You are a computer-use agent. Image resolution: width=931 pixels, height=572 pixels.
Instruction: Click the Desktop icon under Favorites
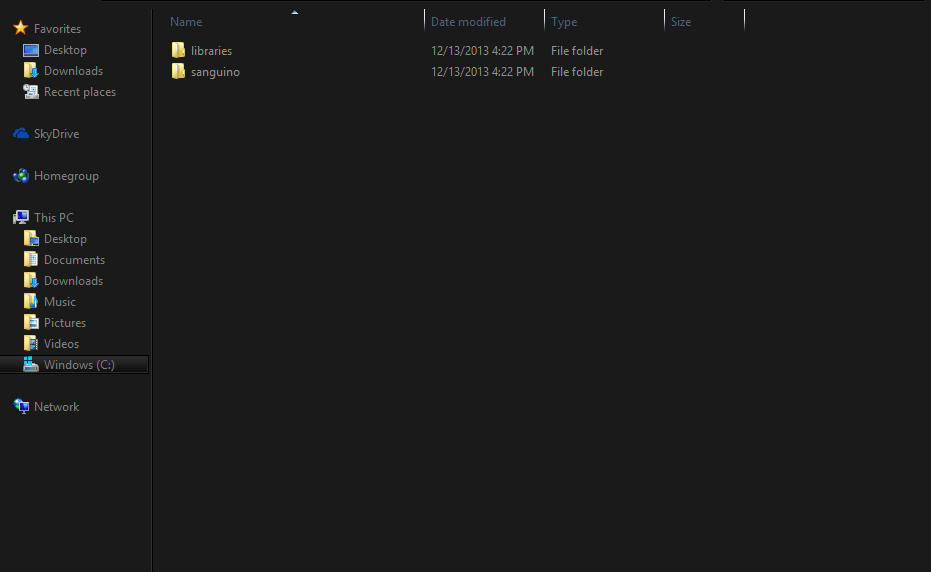click(x=31, y=50)
